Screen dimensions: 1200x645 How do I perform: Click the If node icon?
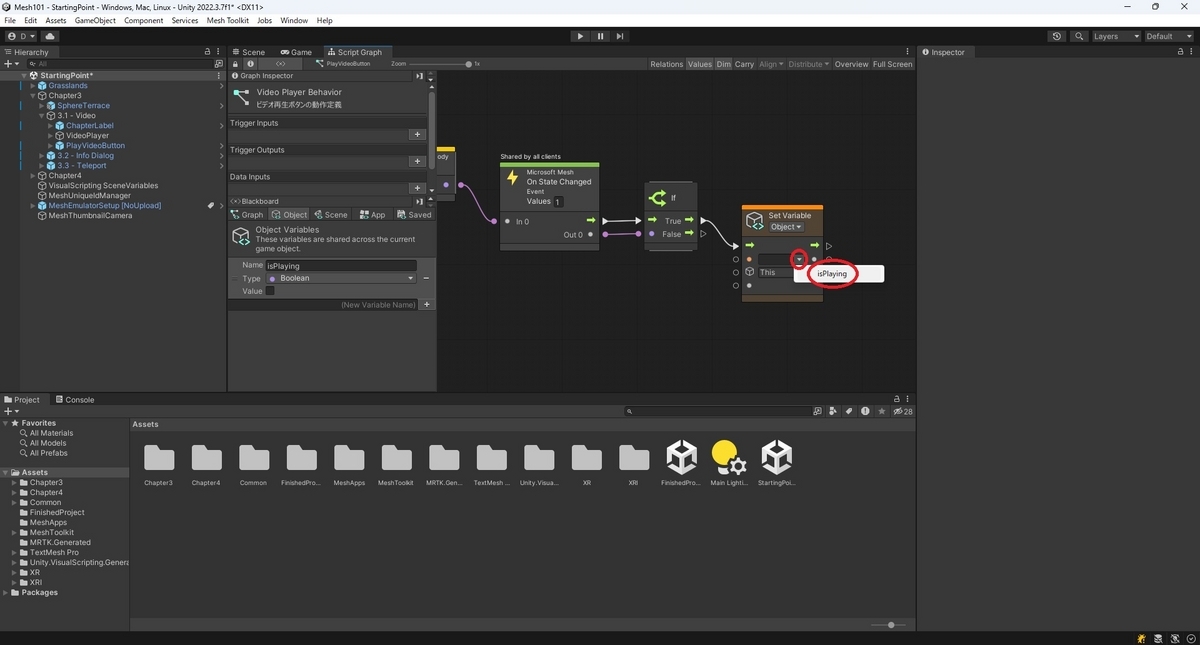657,198
